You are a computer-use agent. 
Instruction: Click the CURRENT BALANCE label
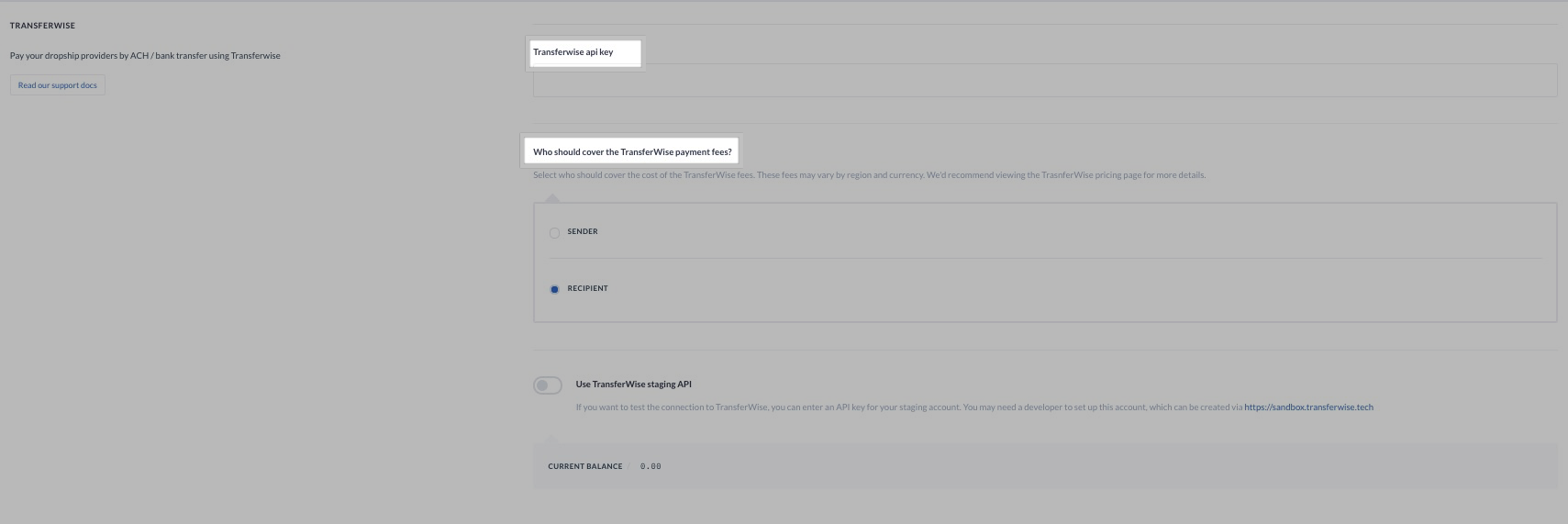point(585,466)
